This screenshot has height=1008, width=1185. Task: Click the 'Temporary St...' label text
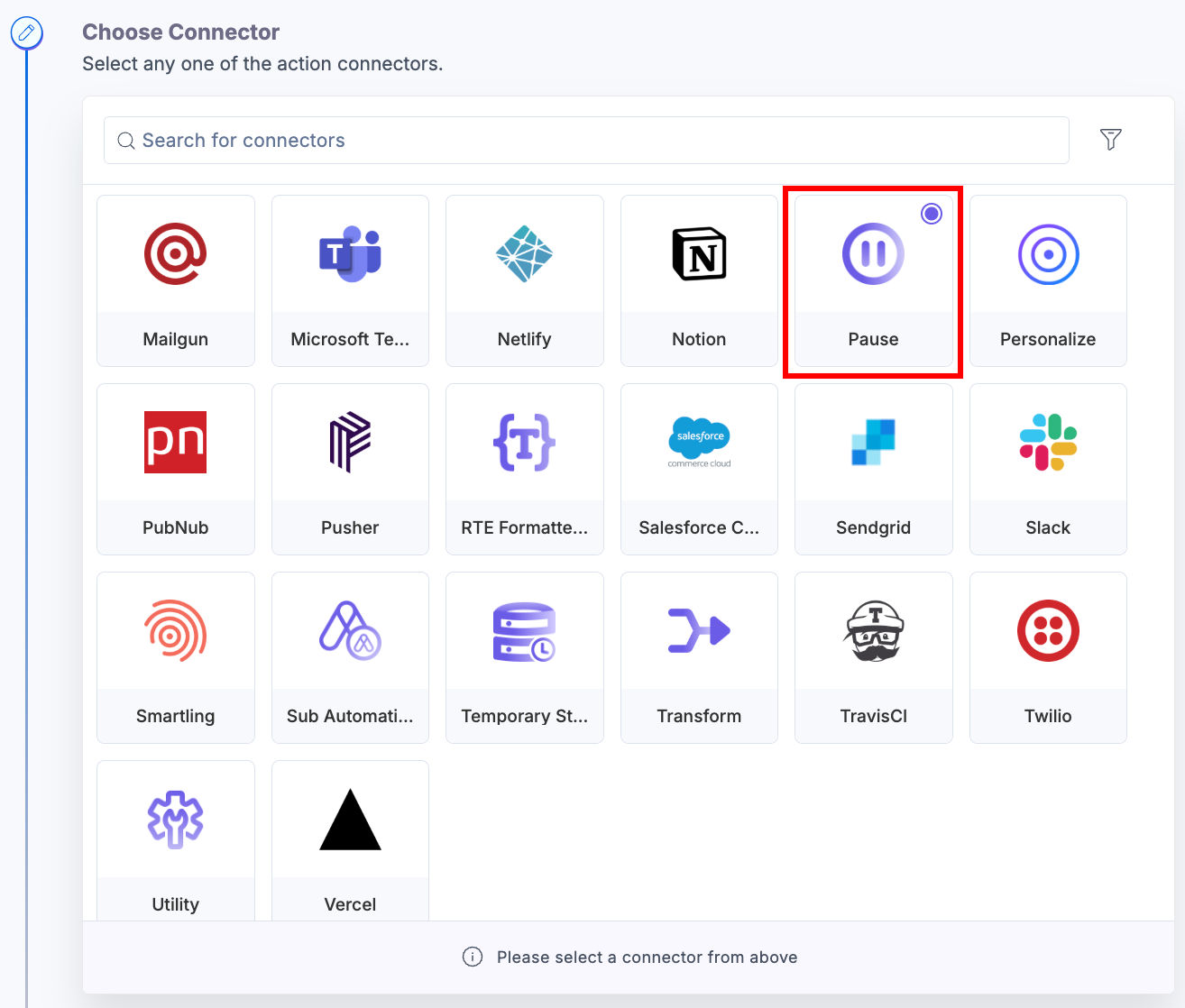(x=524, y=716)
